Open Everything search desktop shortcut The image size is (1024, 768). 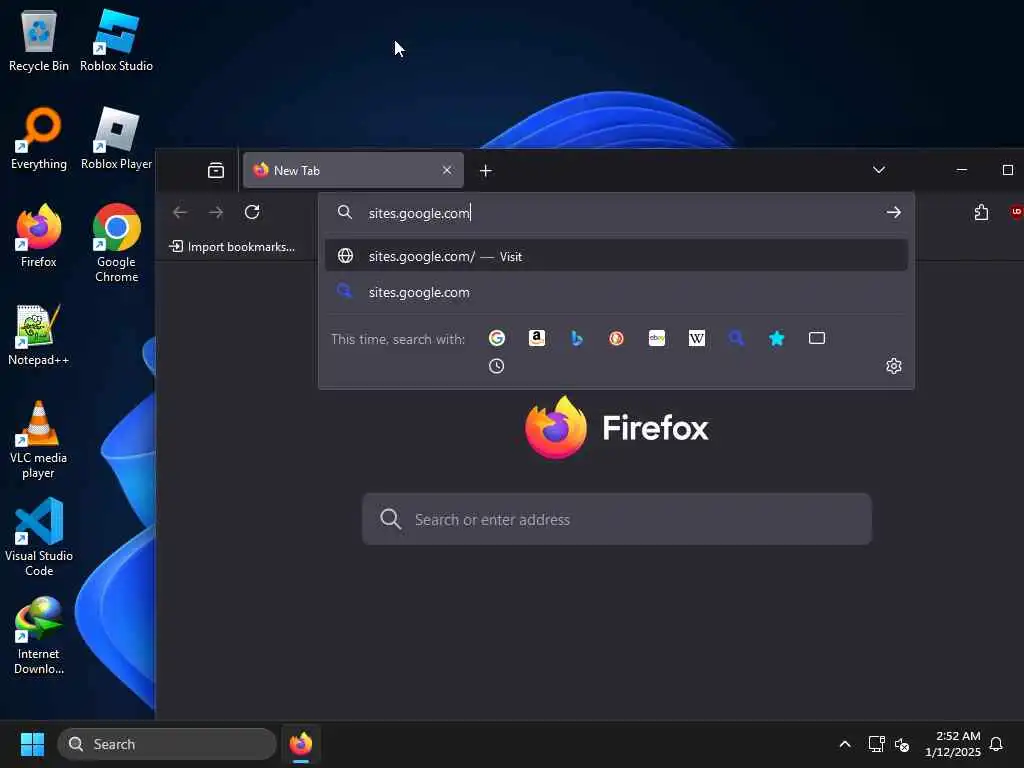click(x=39, y=139)
